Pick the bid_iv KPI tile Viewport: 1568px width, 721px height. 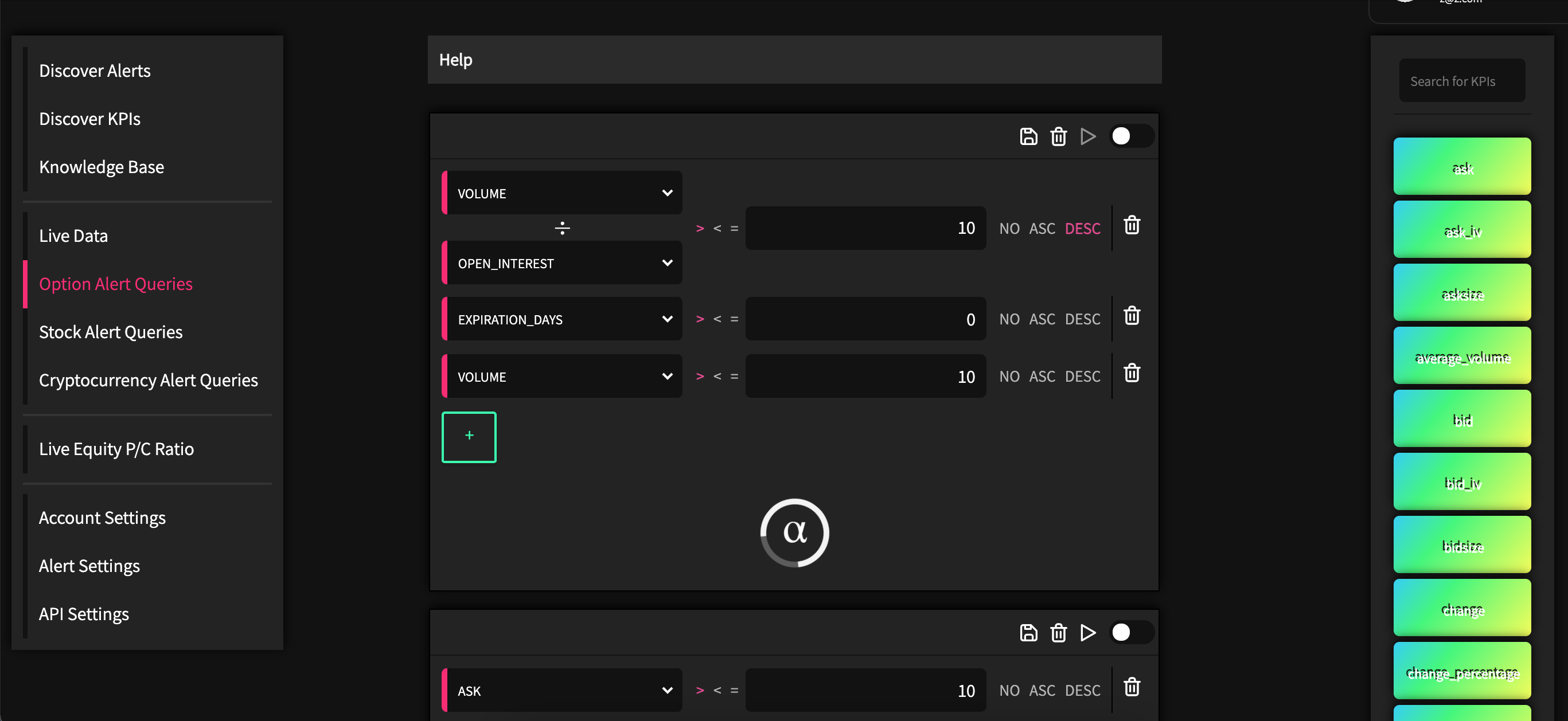pyautogui.click(x=1462, y=481)
